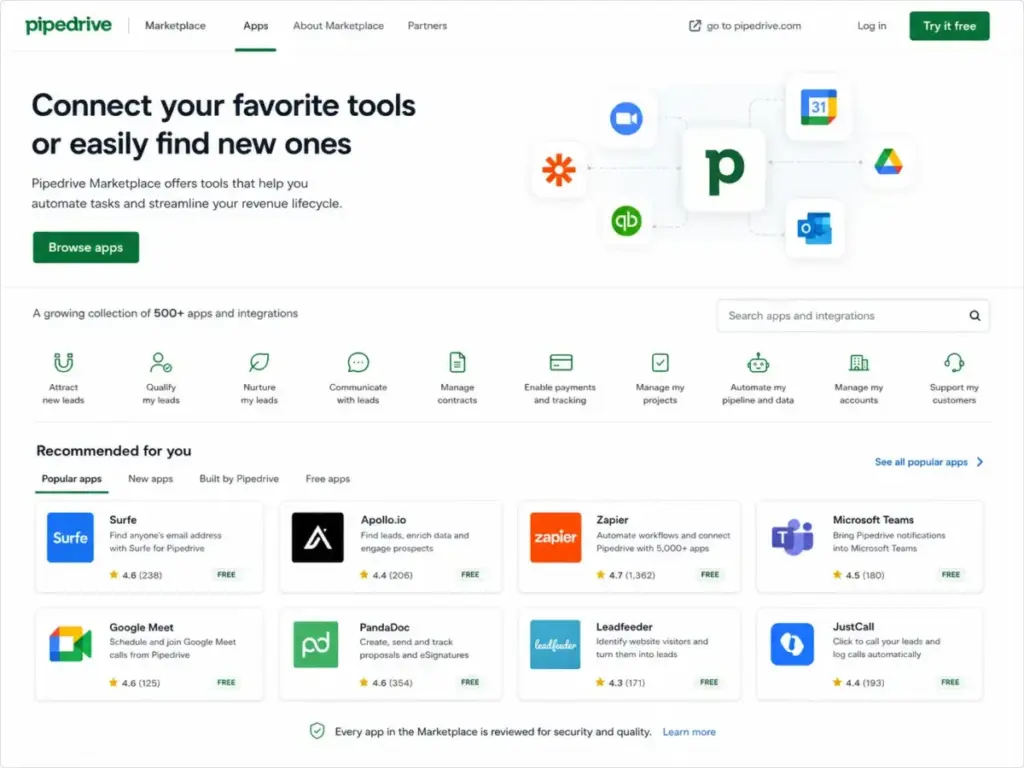
Task: Select Attract new leads category
Action: (63, 378)
